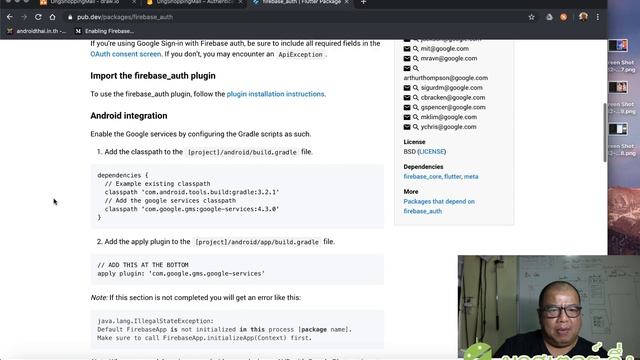Viewport: 640px width, 360px height.
Task: Open the Enabling Firebase bookmark
Action: 105,31
